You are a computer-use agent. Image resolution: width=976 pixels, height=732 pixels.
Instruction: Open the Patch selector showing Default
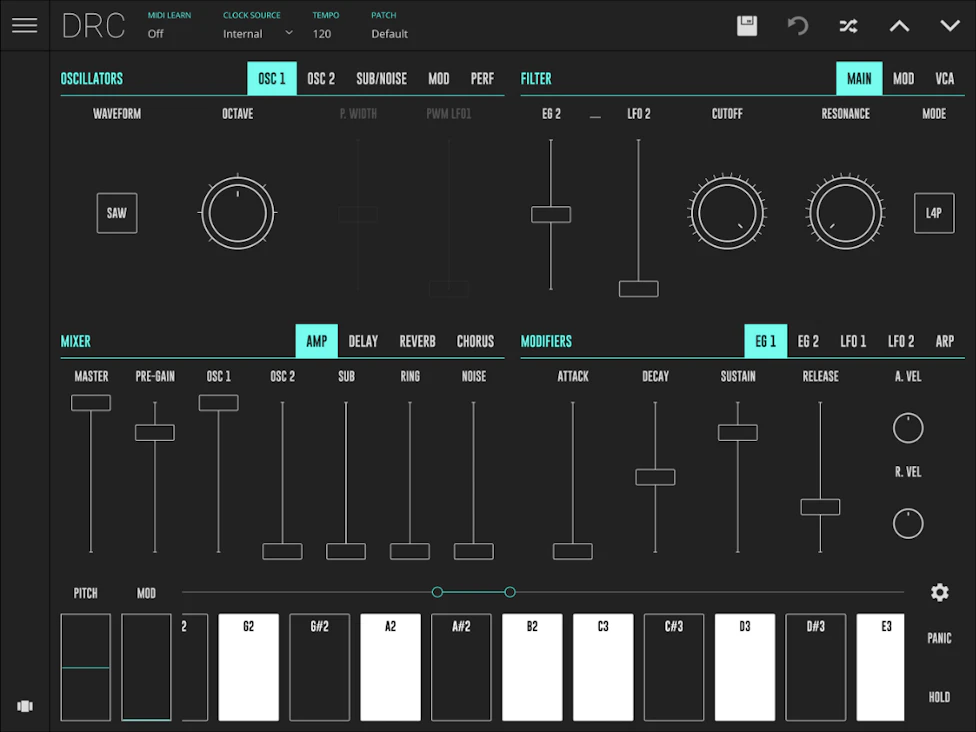[x=388, y=33]
